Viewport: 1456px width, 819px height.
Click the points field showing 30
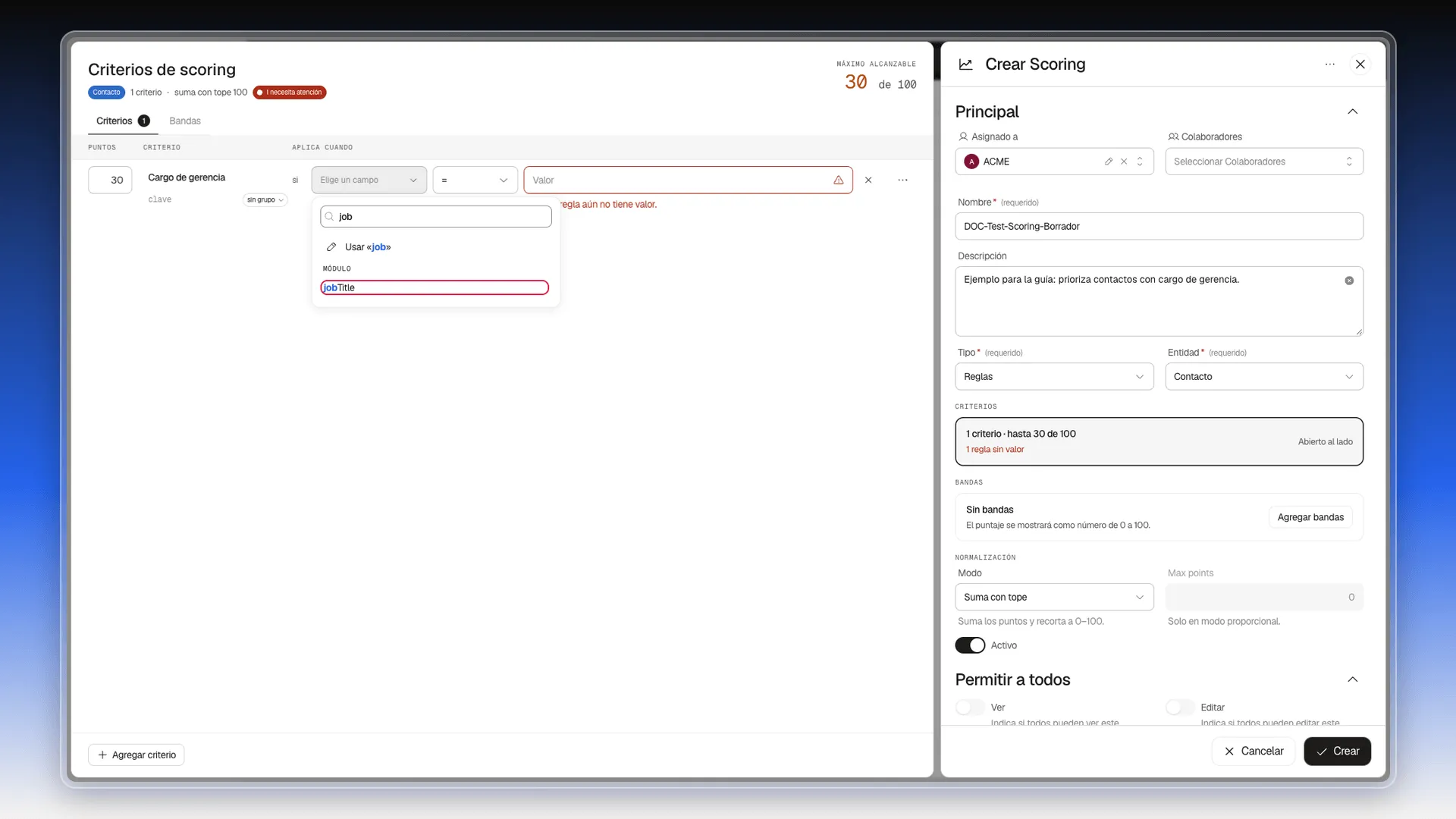tap(110, 180)
